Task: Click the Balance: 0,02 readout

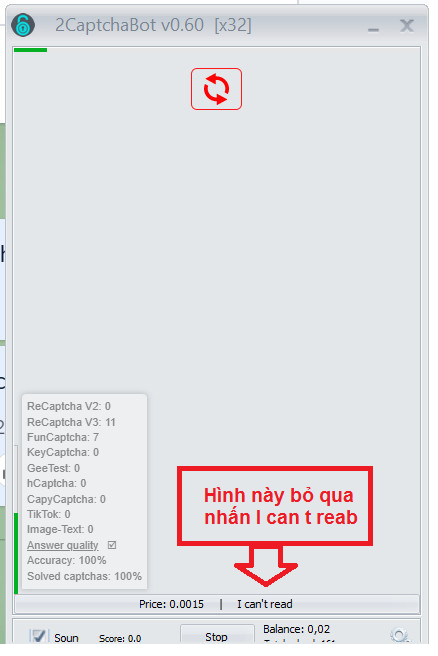Action: [296, 629]
